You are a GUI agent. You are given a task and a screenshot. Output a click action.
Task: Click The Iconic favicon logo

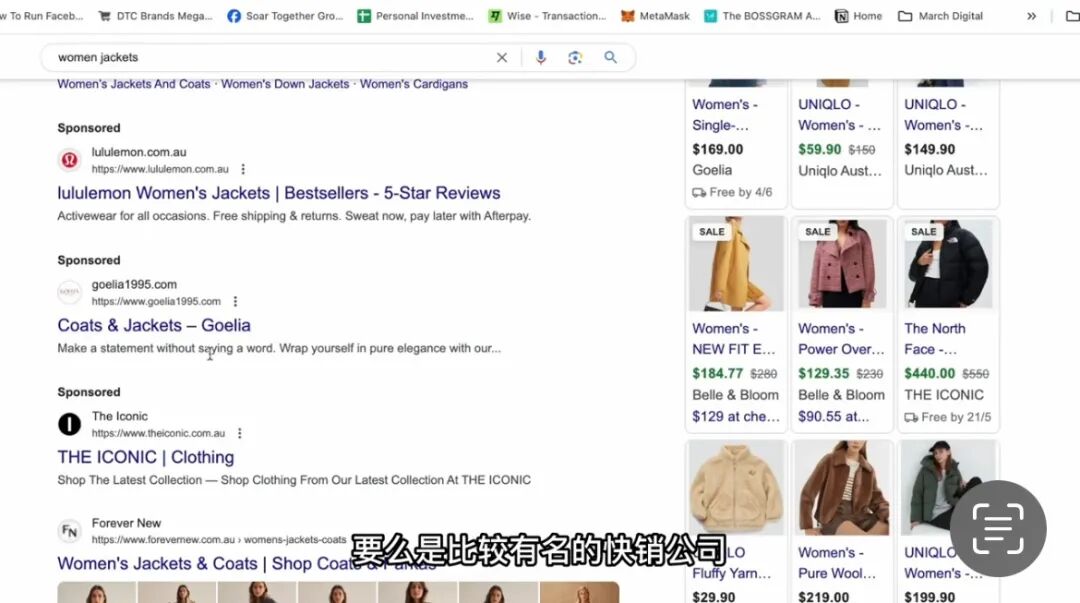70,424
